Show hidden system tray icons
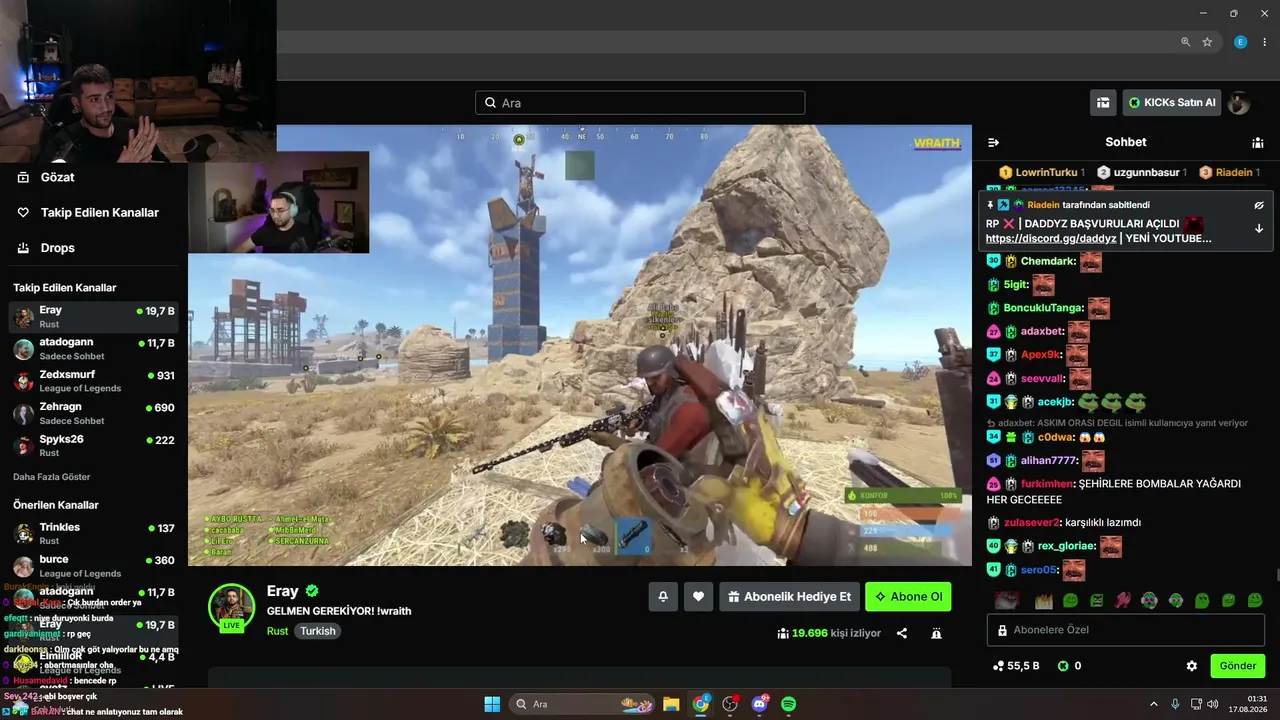The width and height of the screenshot is (1280, 720). coord(1153,704)
